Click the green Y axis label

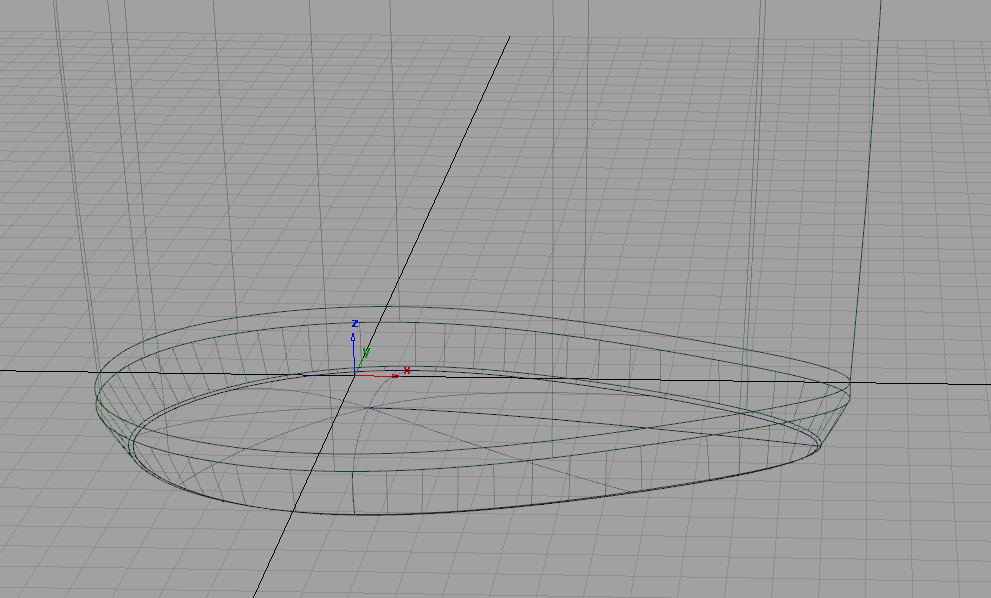tap(366, 353)
